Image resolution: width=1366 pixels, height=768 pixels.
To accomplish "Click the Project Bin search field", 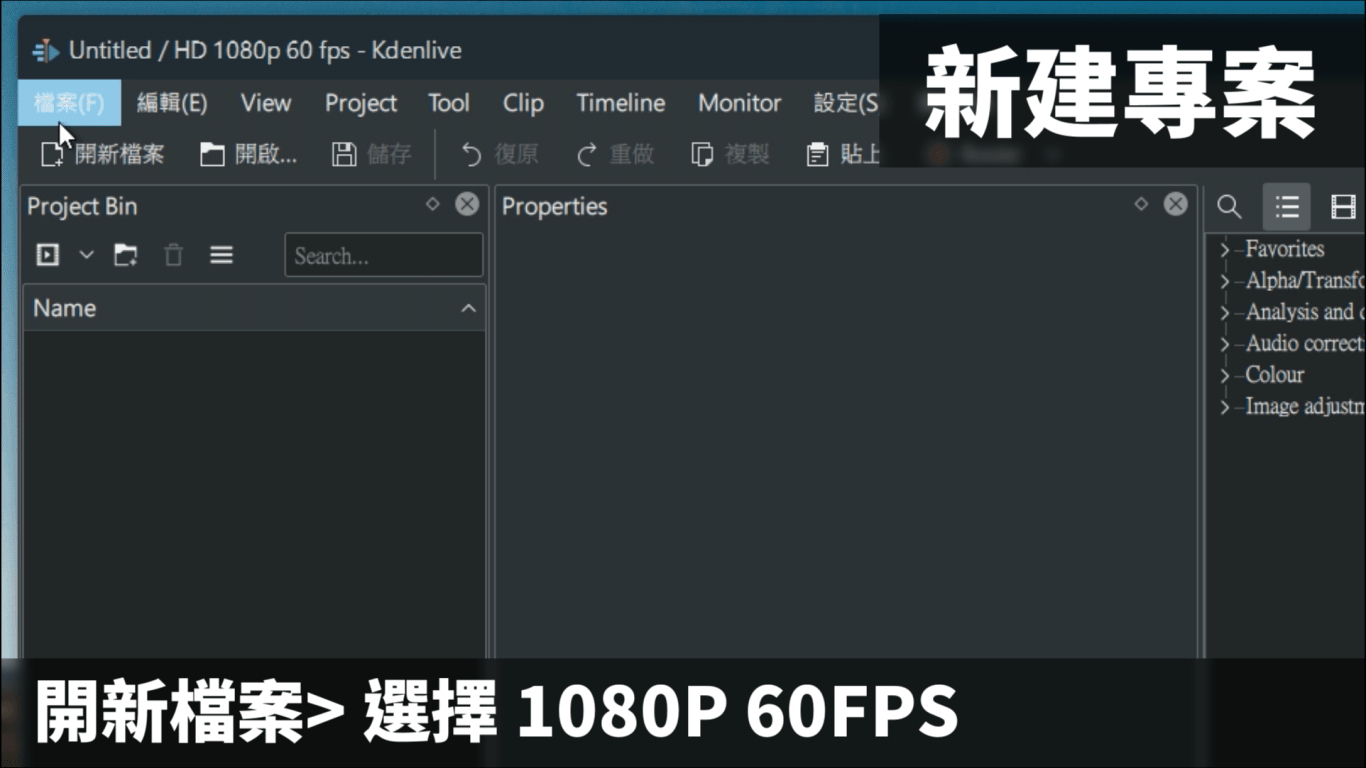I will pyautogui.click(x=383, y=255).
